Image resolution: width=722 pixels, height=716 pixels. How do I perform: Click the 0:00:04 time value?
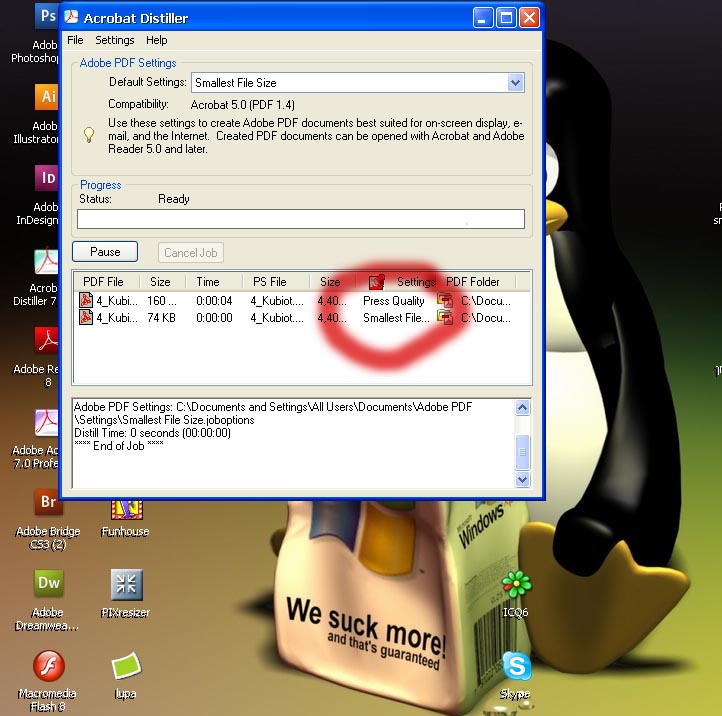(x=214, y=301)
